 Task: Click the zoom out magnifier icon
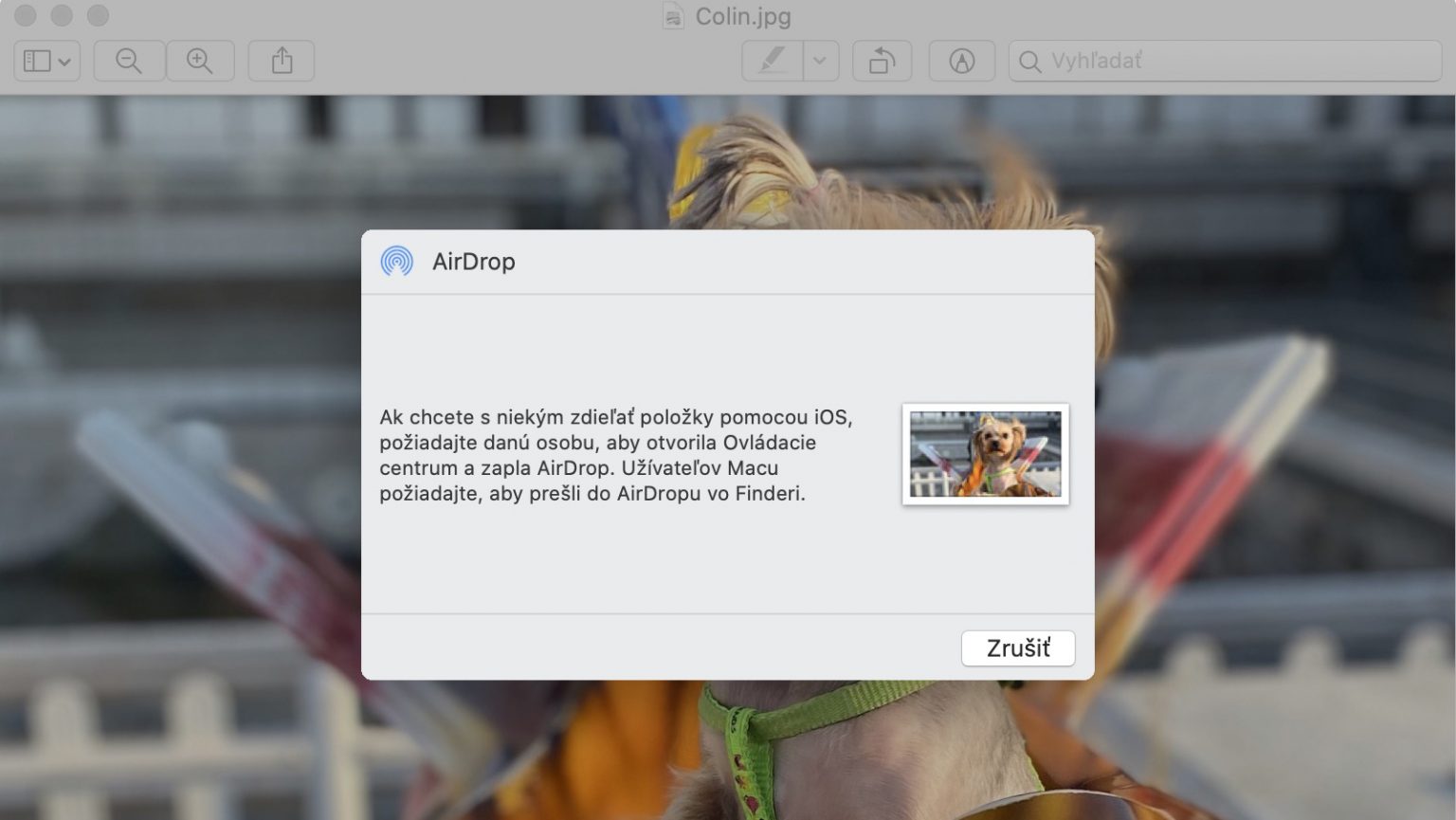(x=129, y=61)
